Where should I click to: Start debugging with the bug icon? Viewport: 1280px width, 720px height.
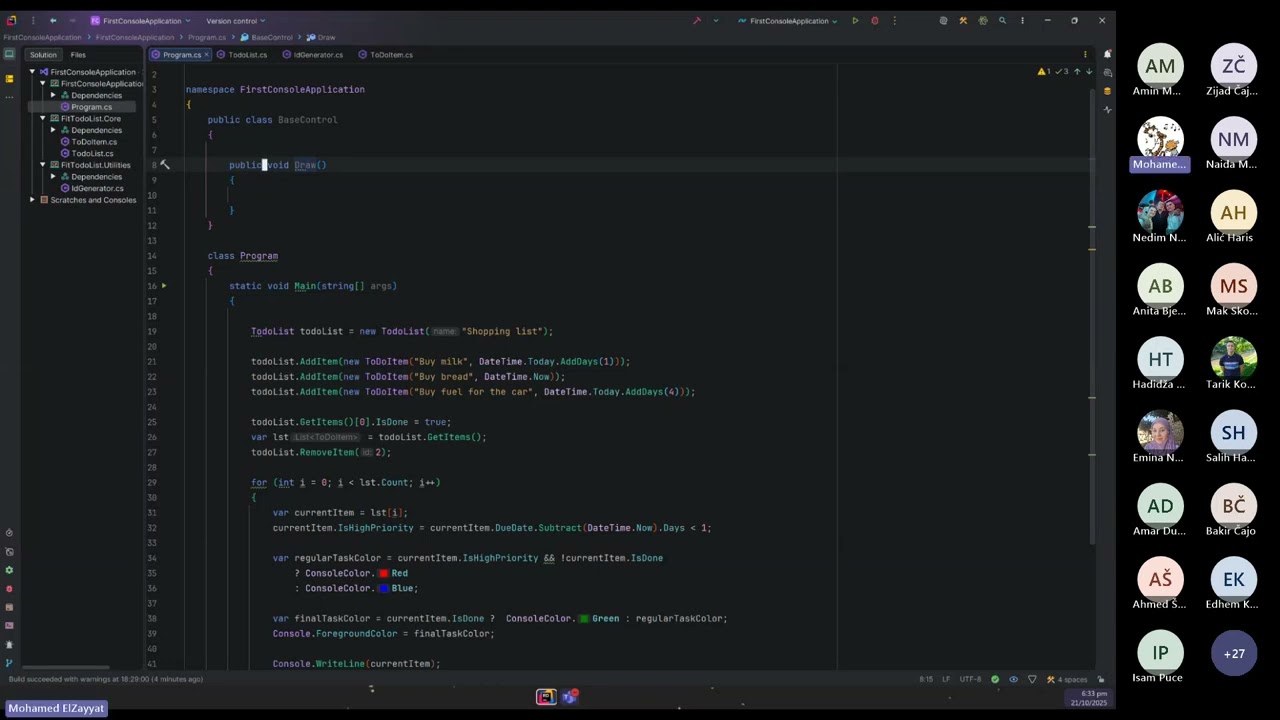tap(875, 21)
